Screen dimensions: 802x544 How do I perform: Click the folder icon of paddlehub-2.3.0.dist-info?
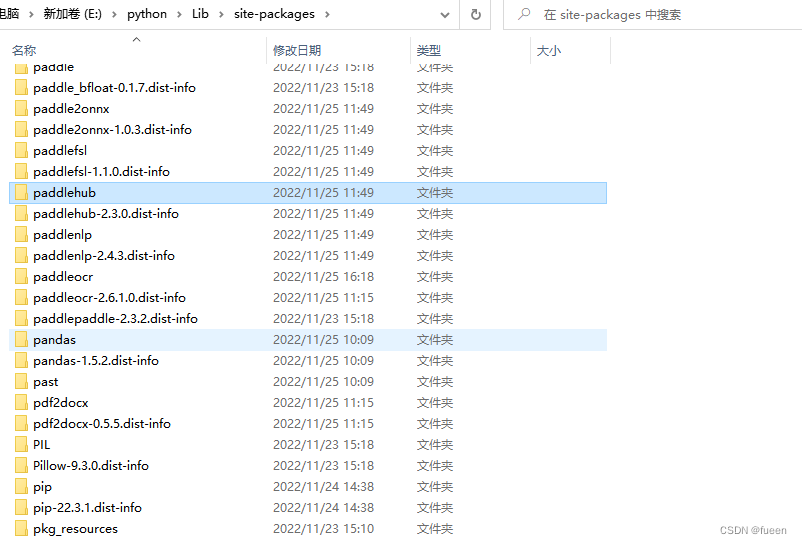21,213
